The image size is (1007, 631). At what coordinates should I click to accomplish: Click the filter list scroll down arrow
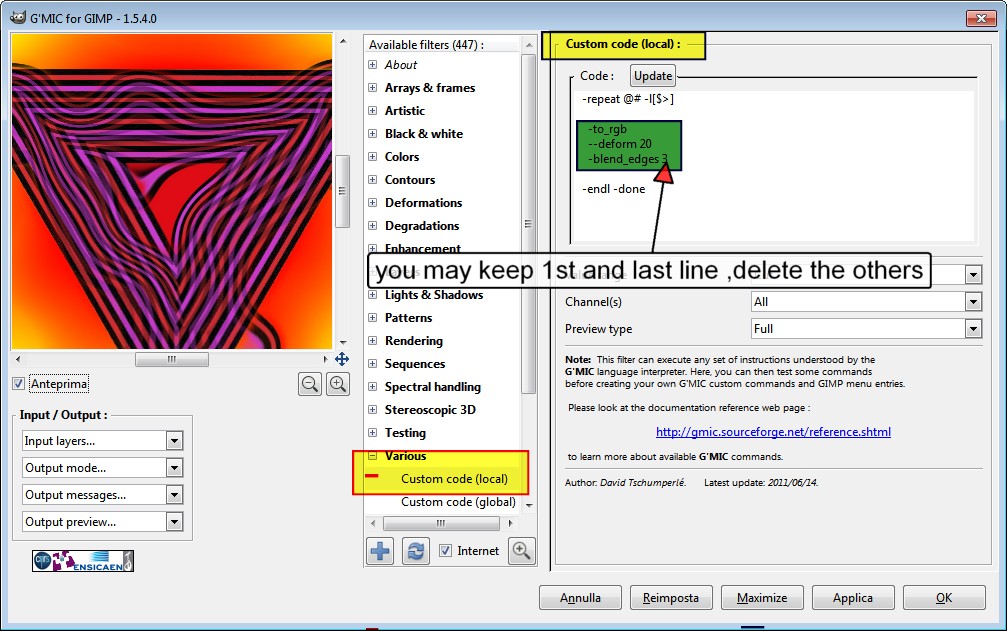[x=529, y=505]
